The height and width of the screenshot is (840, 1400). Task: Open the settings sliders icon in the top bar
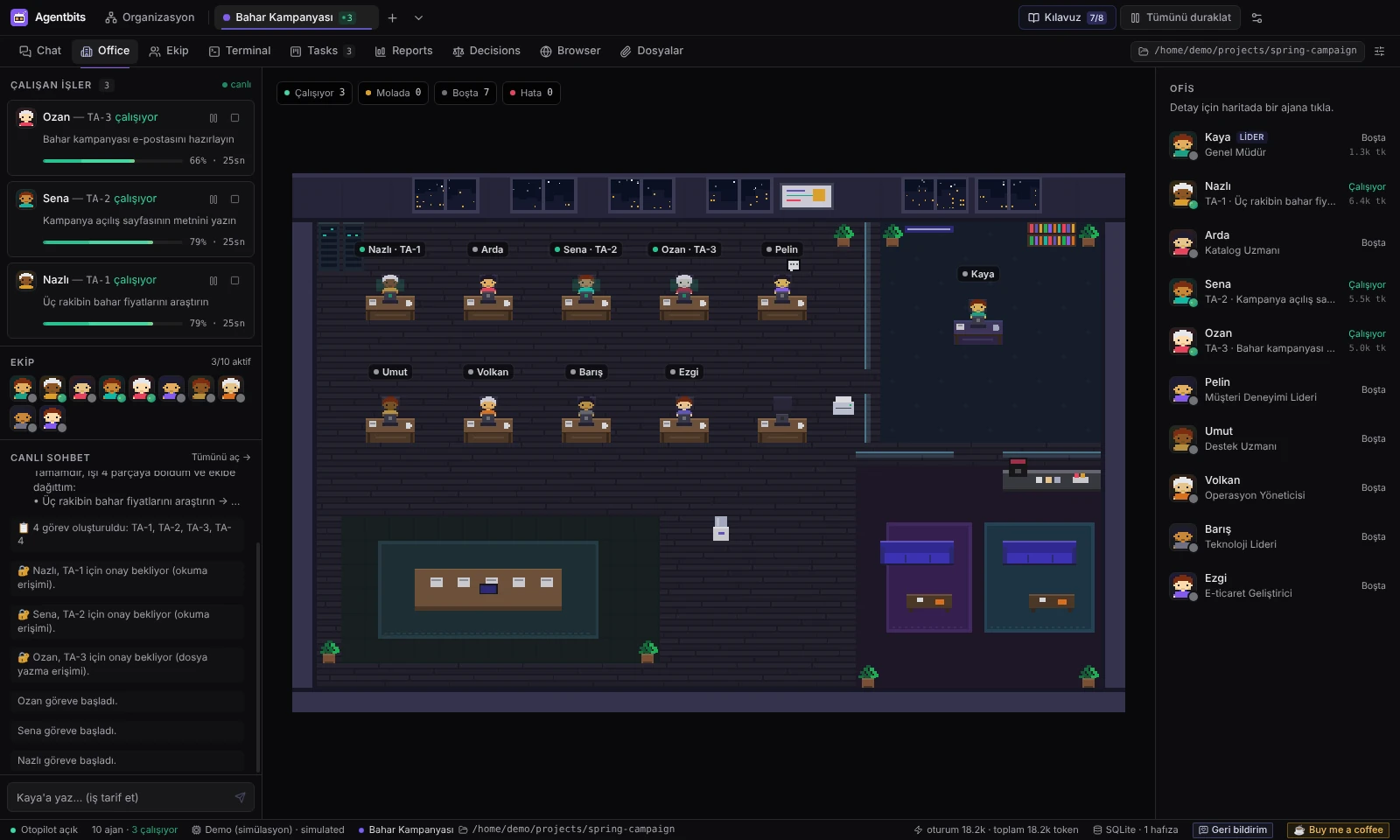(1257, 17)
